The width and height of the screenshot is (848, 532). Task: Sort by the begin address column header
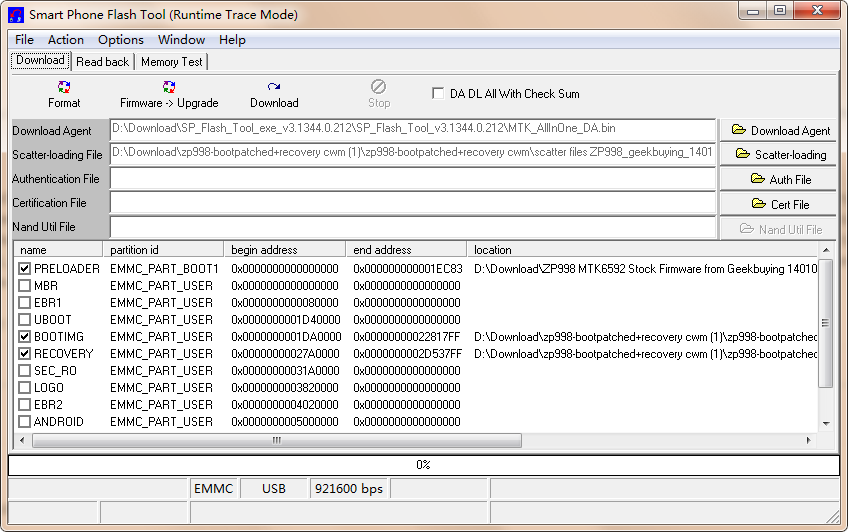(x=284, y=250)
